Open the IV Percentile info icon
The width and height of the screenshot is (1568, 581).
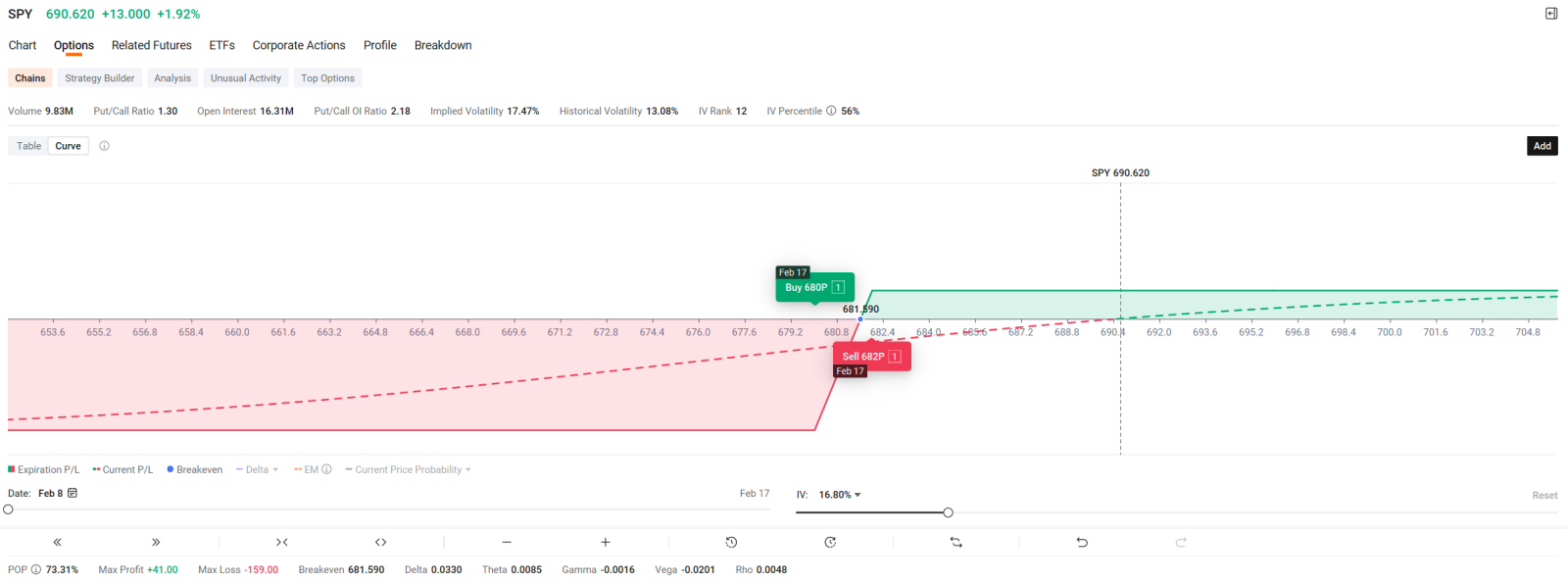(x=831, y=111)
